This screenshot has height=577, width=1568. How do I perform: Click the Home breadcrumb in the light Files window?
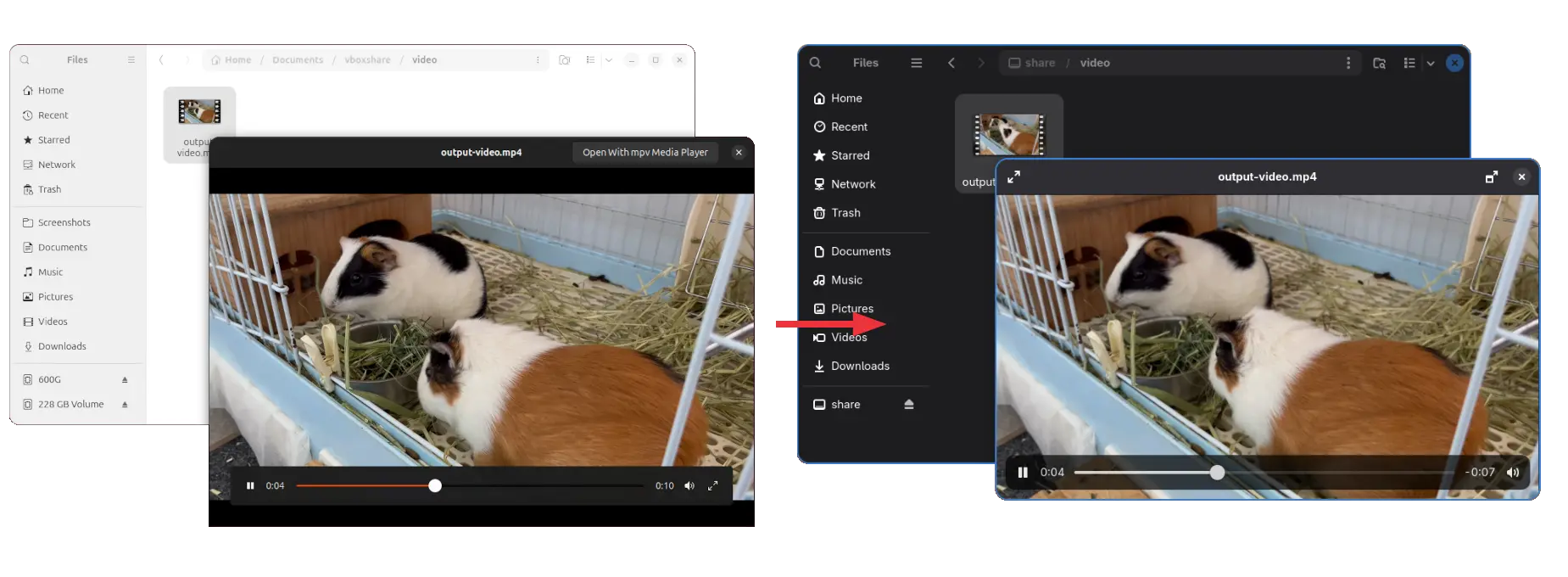click(x=232, y=60)
